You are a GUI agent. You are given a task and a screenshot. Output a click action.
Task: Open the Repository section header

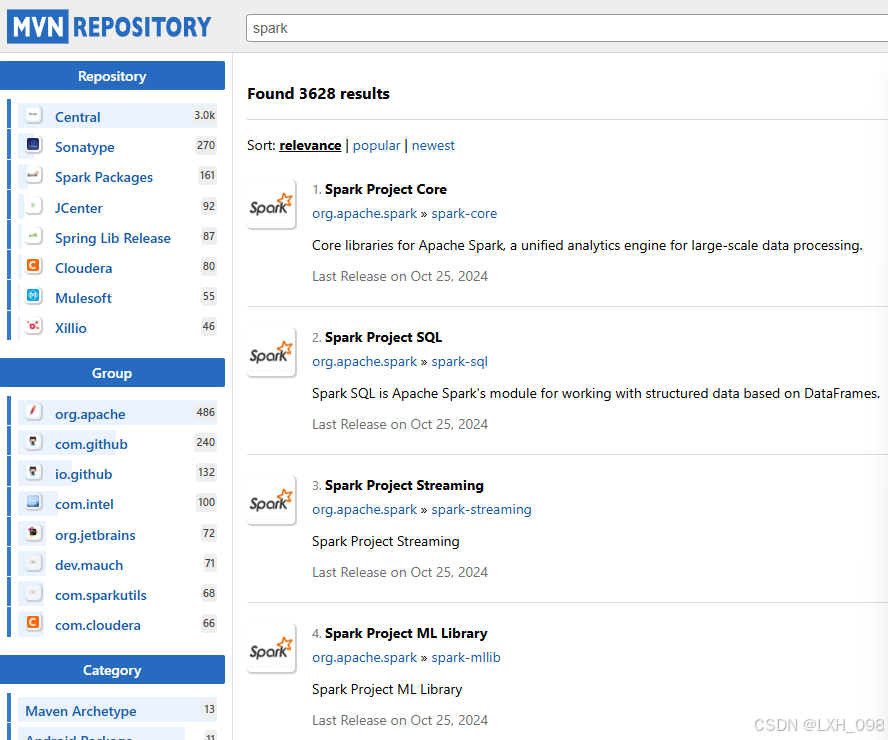click(112, 76)
